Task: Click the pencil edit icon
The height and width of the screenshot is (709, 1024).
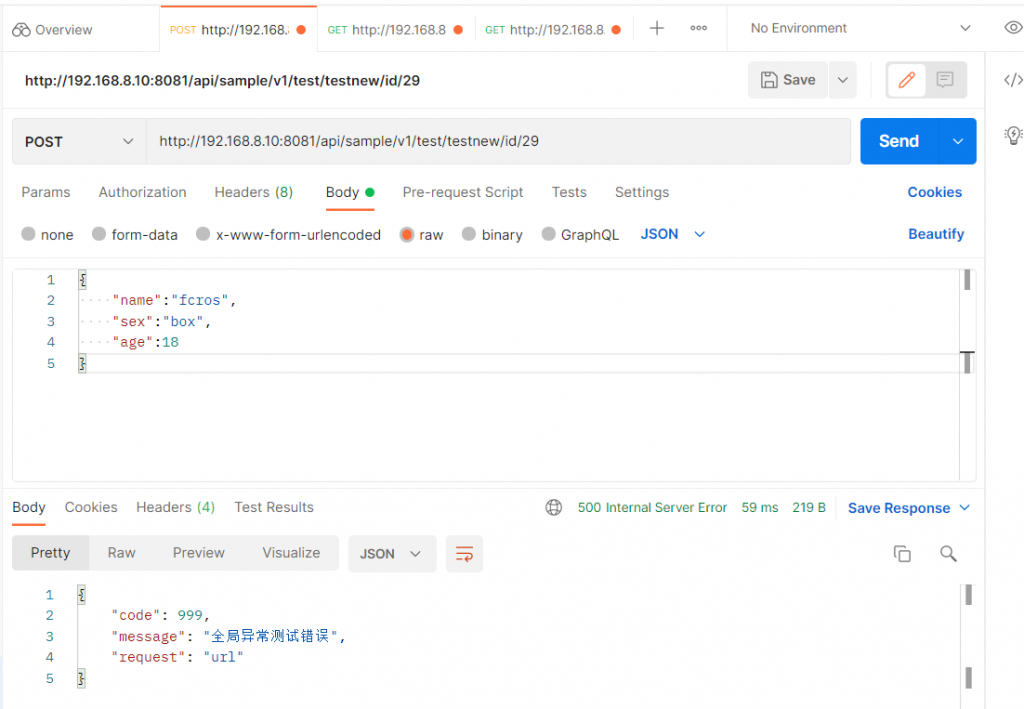Action: click(906, 80)
